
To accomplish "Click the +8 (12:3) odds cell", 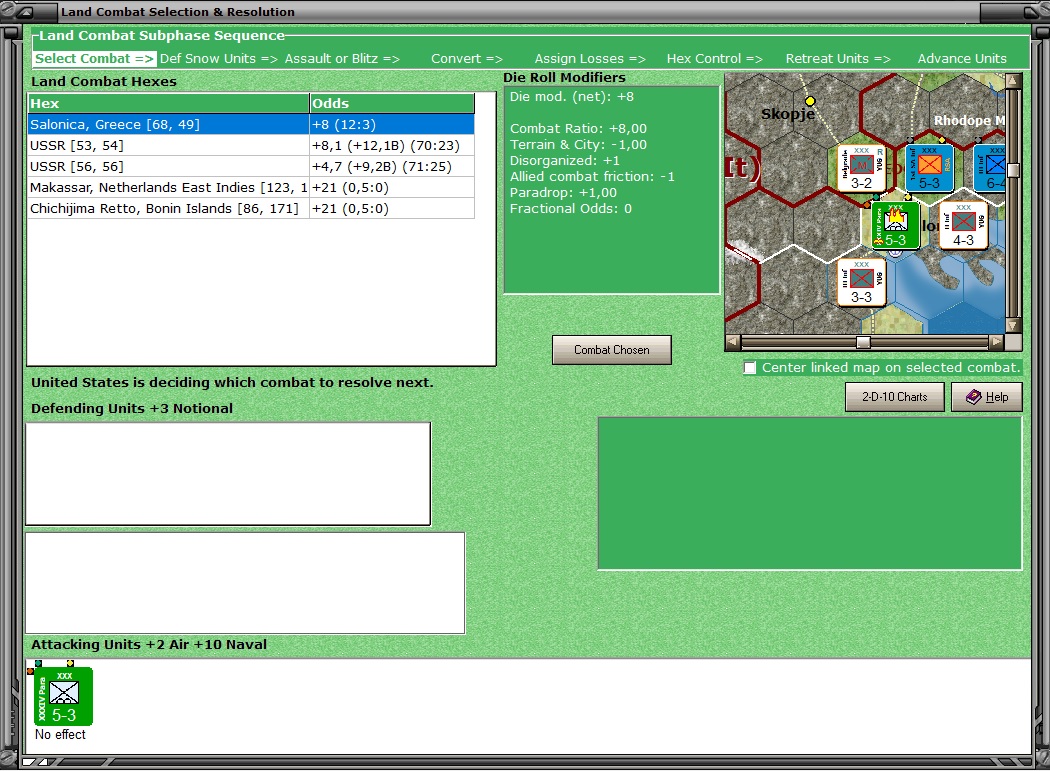I will (392, 125).
